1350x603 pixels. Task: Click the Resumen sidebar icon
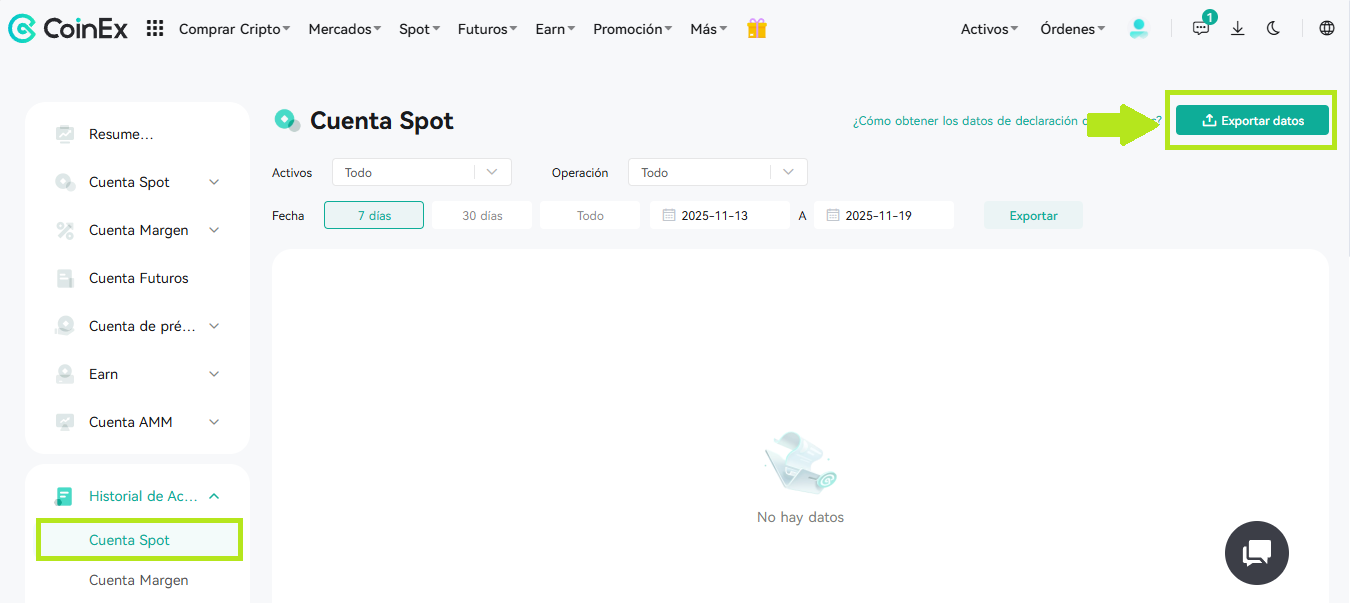tap(65, 134)
